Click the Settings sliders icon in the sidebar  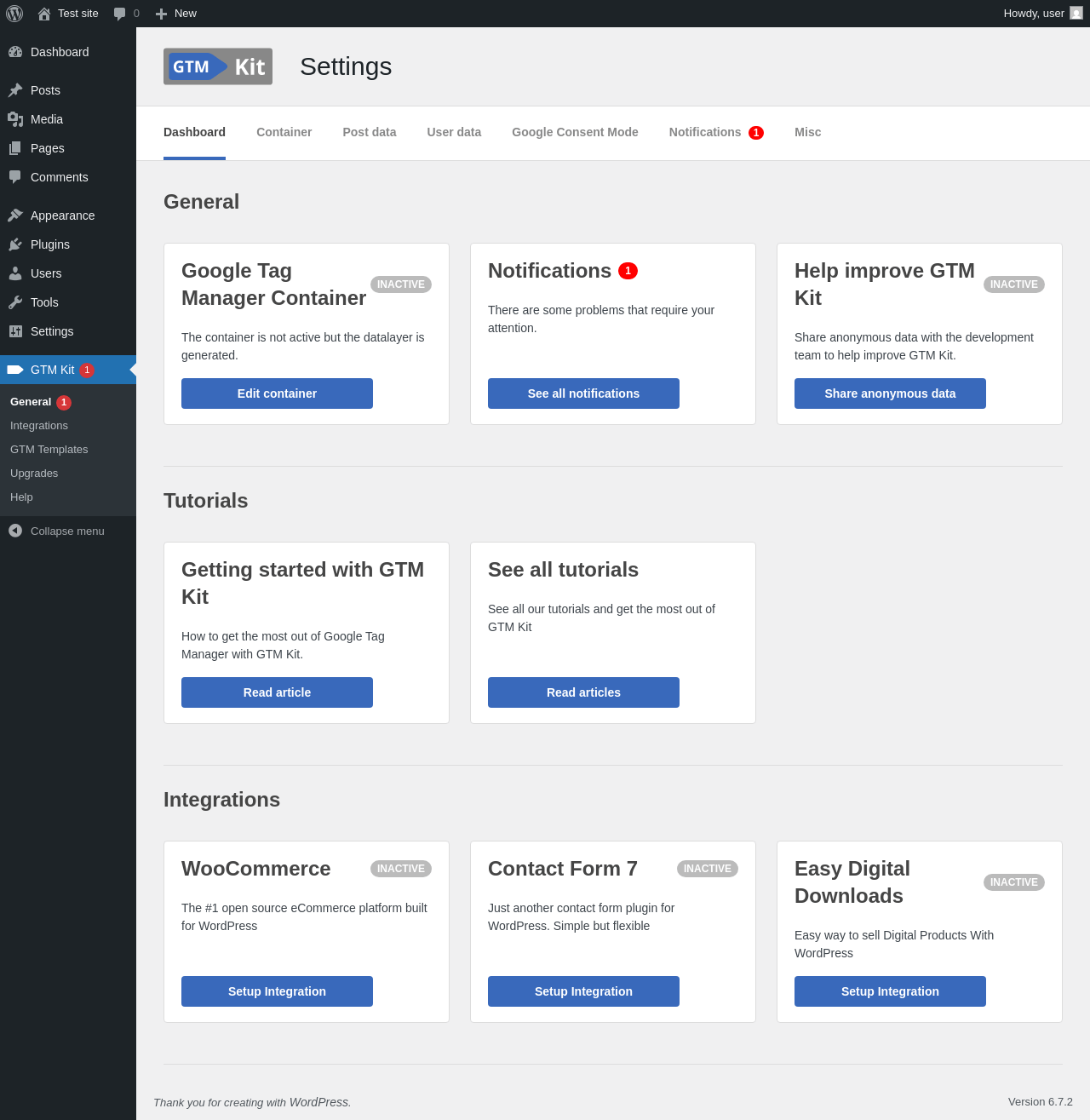point(15,331)
